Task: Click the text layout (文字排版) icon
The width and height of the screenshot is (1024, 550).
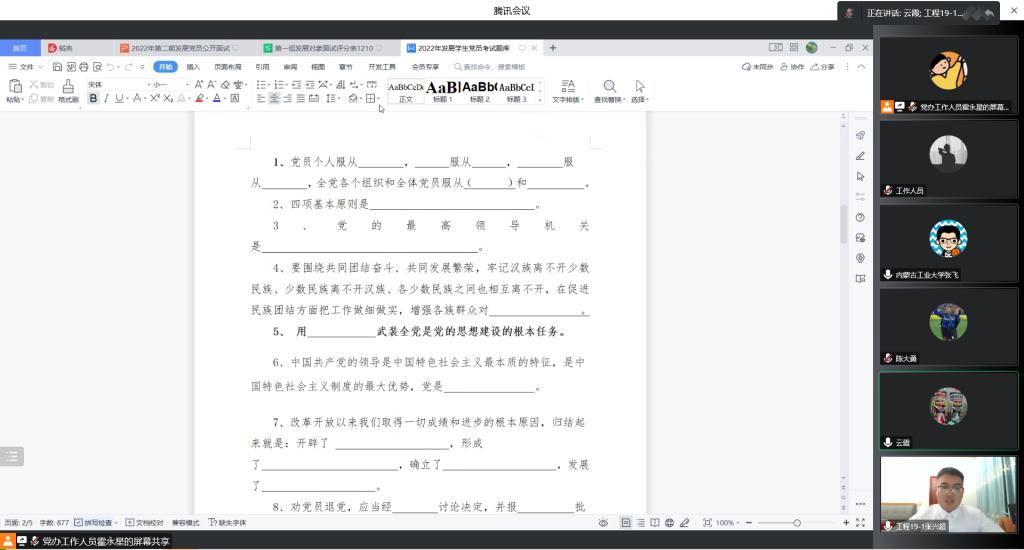Action: (x=567, y=91)
